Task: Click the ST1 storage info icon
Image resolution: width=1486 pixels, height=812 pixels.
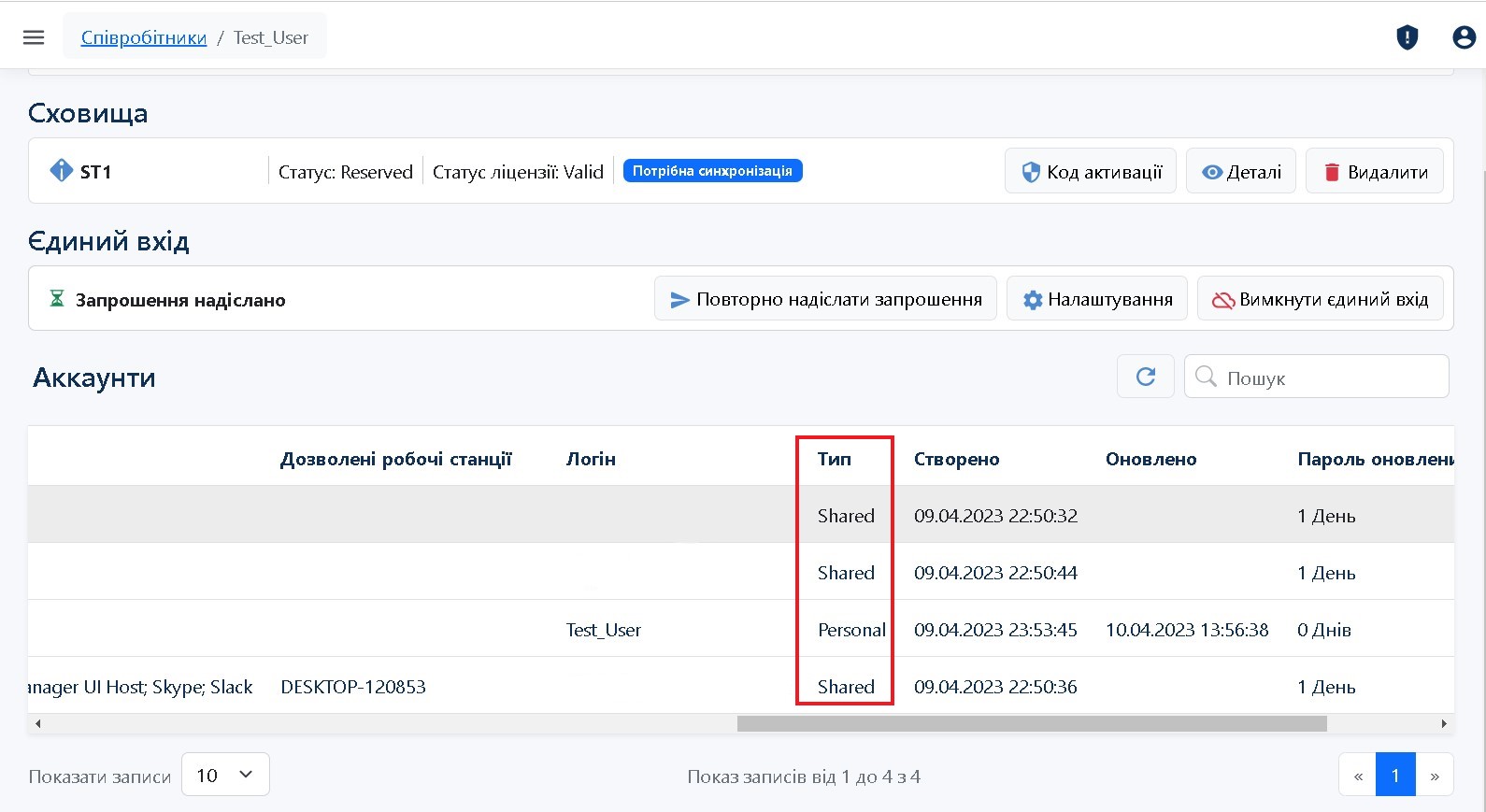Action: (61, 171)
